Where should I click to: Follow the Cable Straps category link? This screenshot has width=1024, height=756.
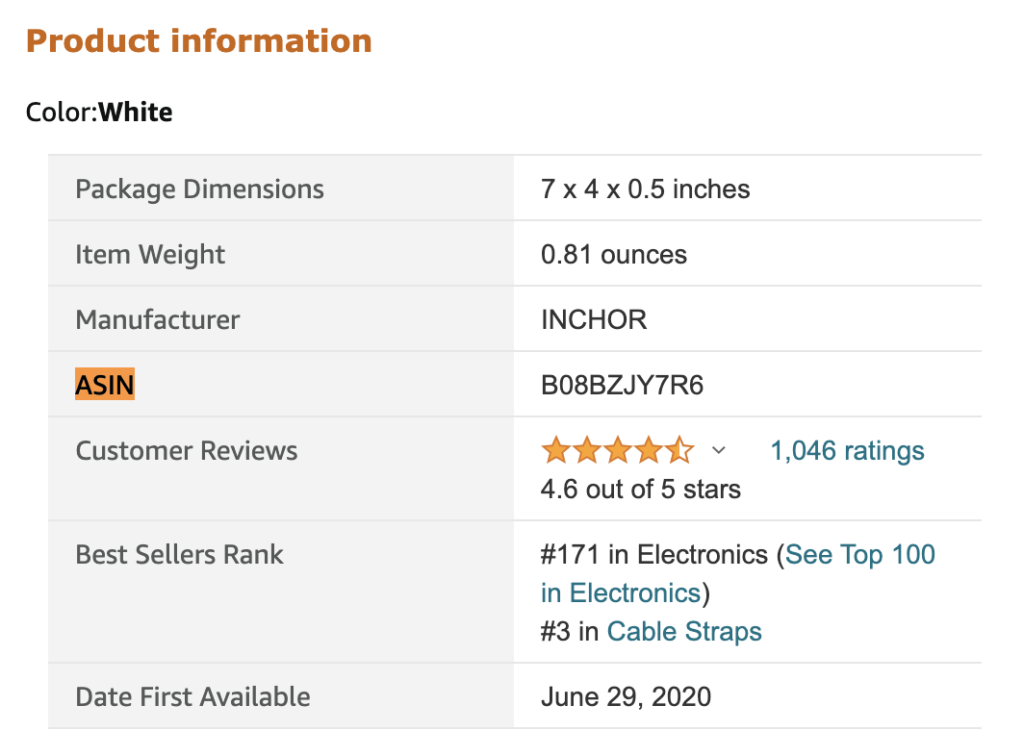684,632
